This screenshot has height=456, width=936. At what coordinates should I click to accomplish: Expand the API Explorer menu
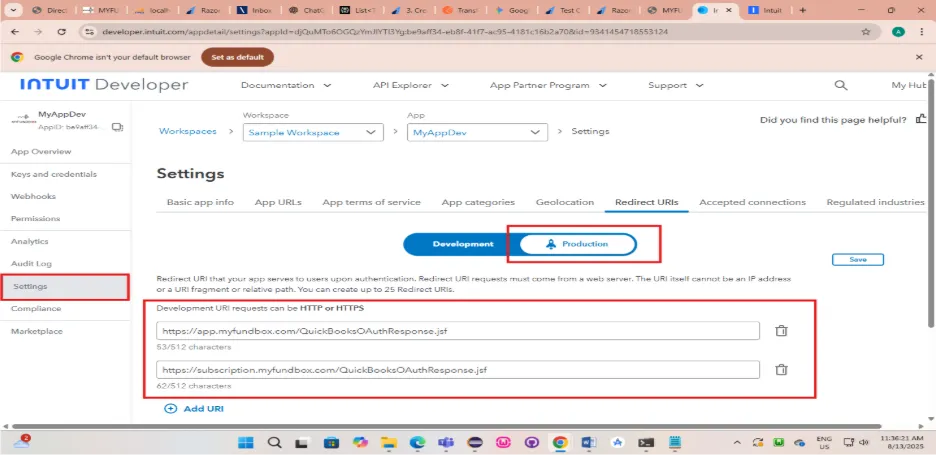(x=411, y=85)
